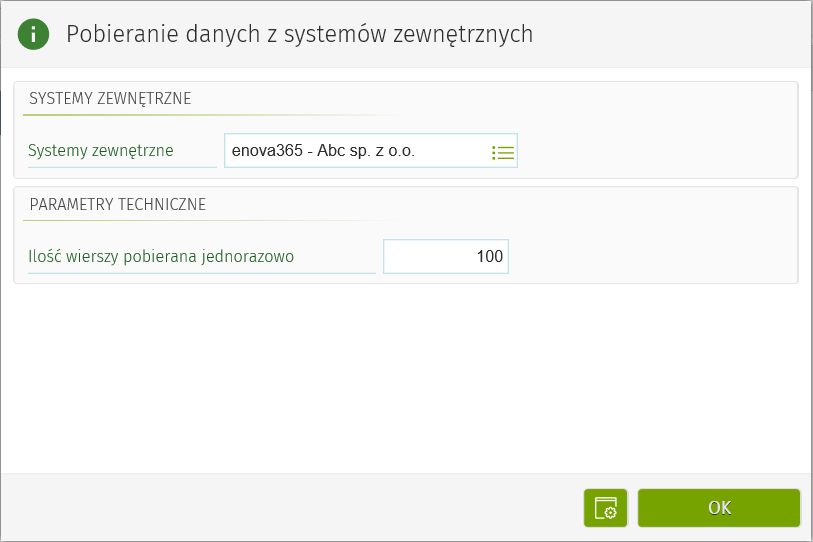Click the 'Systemy zewnętrzne' field label
This screenshot has height=542, width=813.
tap(101, 151)
